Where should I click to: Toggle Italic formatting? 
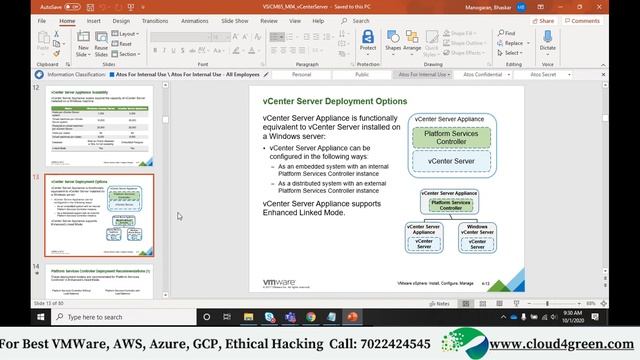(x=164, y=51)
